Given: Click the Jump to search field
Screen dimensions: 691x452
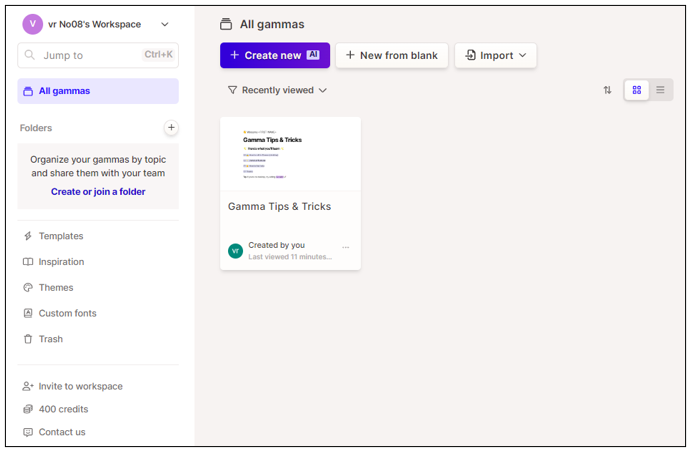Looking at the screenshot, I should click(x=98, y=55).
